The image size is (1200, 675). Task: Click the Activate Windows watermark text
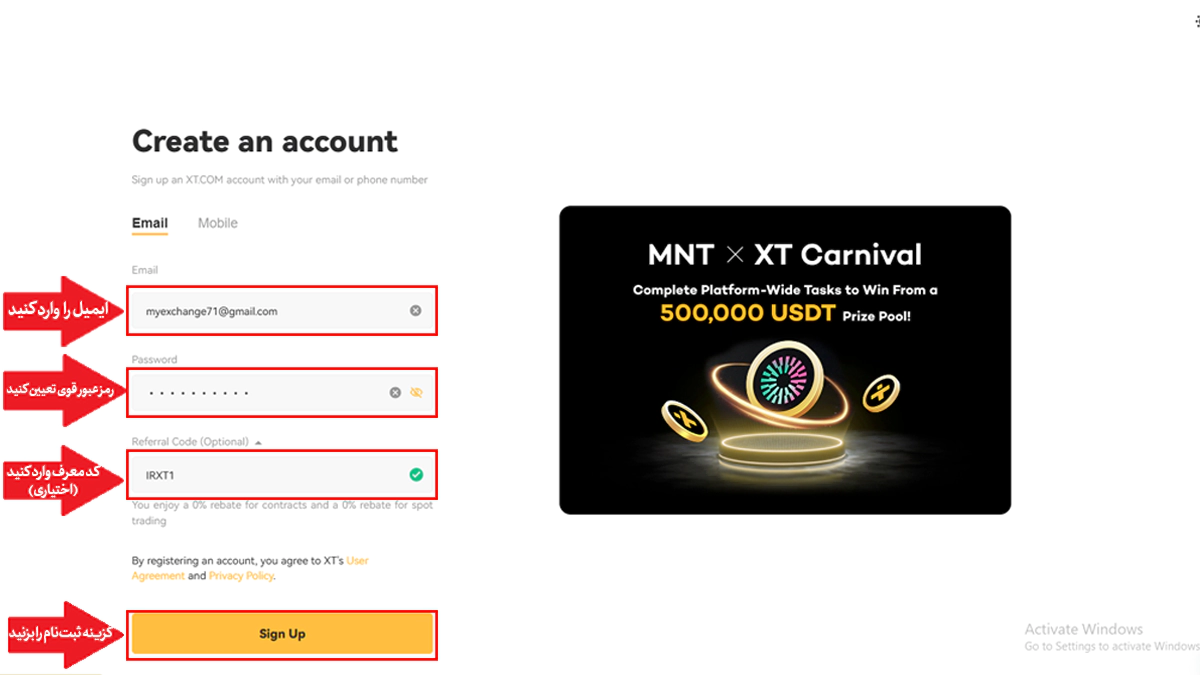click(x=1083, y=629)
